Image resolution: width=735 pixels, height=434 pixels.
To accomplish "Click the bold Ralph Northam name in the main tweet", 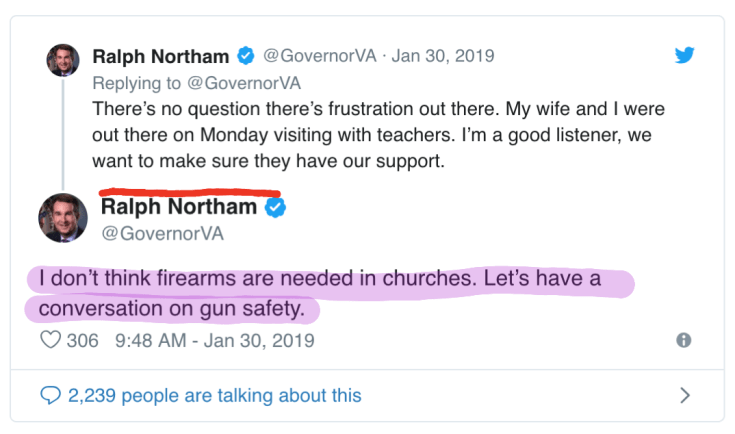I will point(179,207).
